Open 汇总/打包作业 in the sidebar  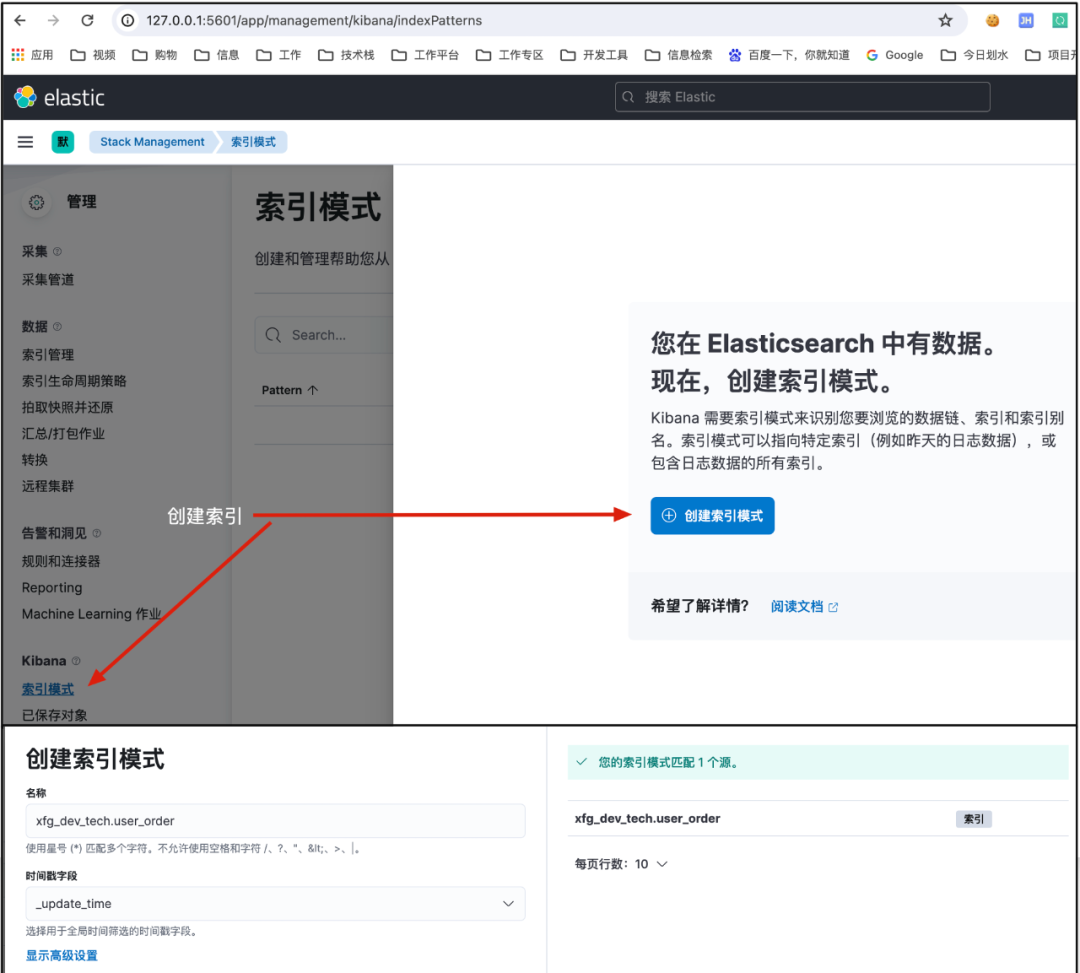pos(63,433)
